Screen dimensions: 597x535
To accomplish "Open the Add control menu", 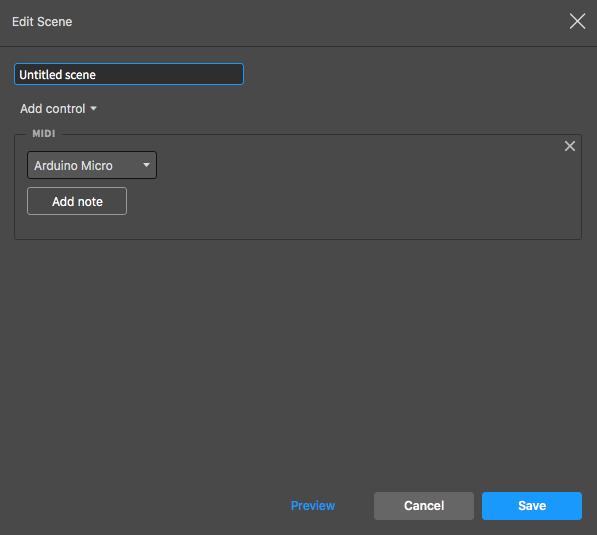I will (x=58, y=109).
